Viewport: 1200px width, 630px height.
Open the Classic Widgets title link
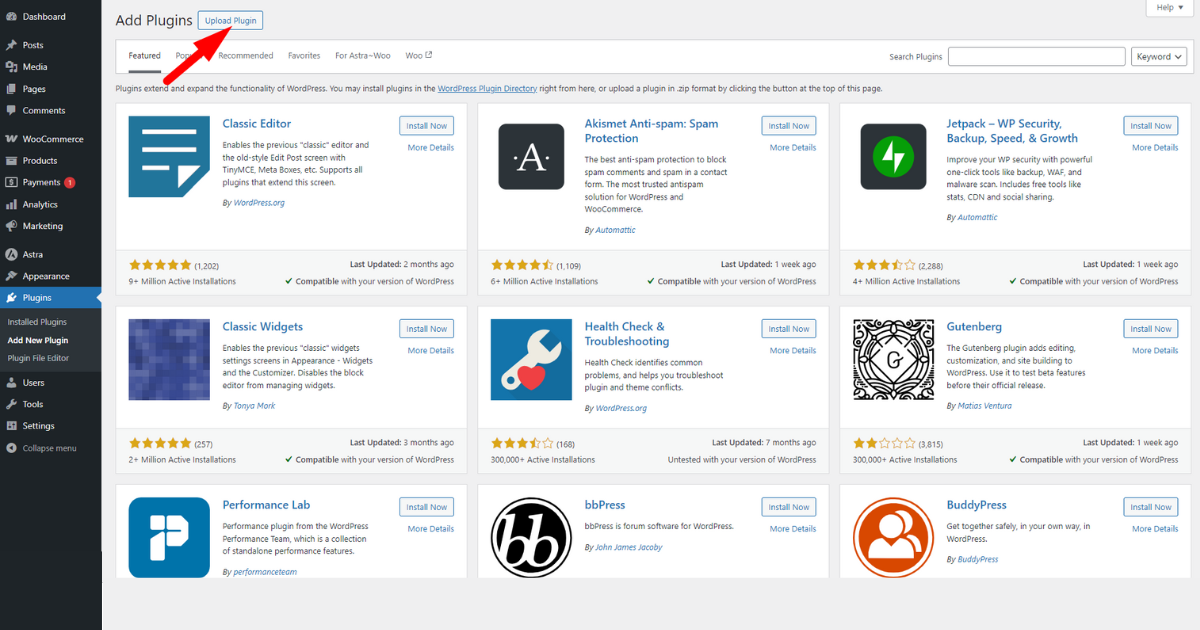click(x=263, y=327)
